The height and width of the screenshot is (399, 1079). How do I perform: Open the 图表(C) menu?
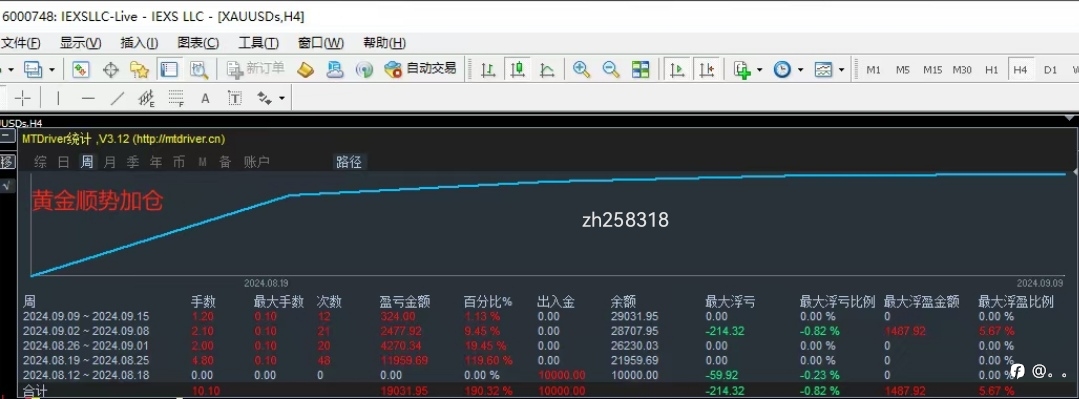click(198, 43)
